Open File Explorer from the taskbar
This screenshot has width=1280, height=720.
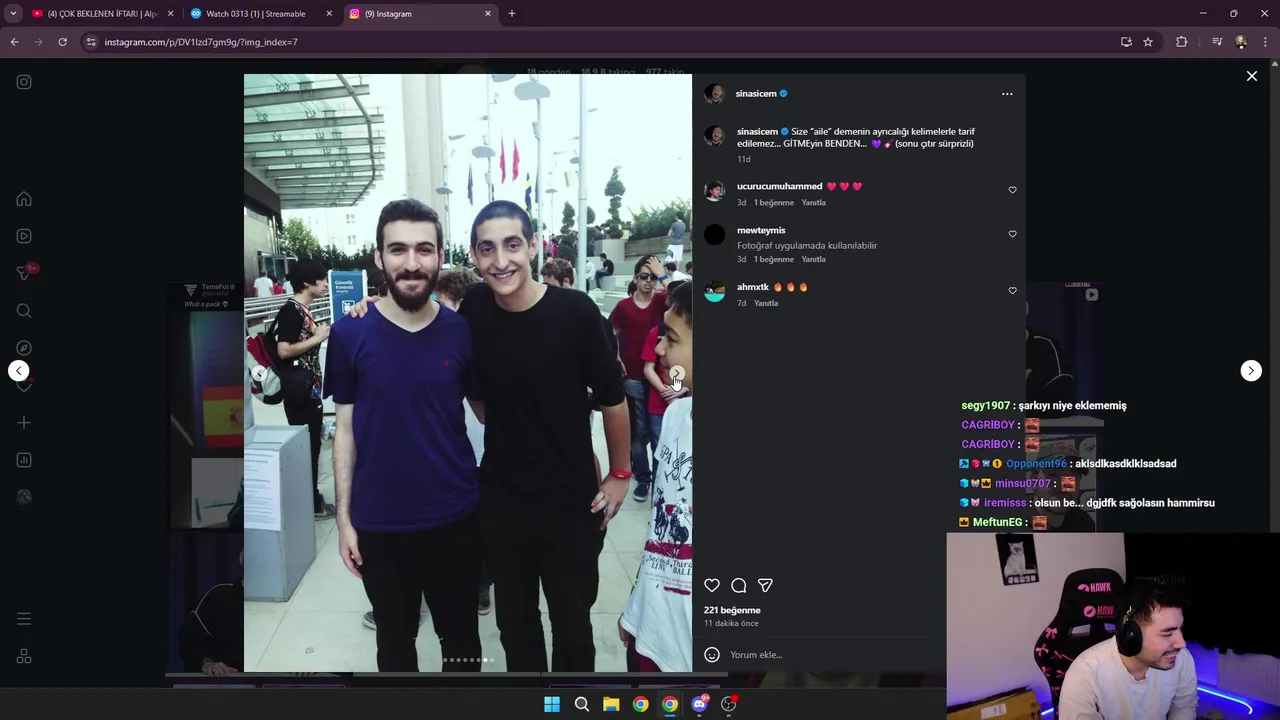point(611,704)
